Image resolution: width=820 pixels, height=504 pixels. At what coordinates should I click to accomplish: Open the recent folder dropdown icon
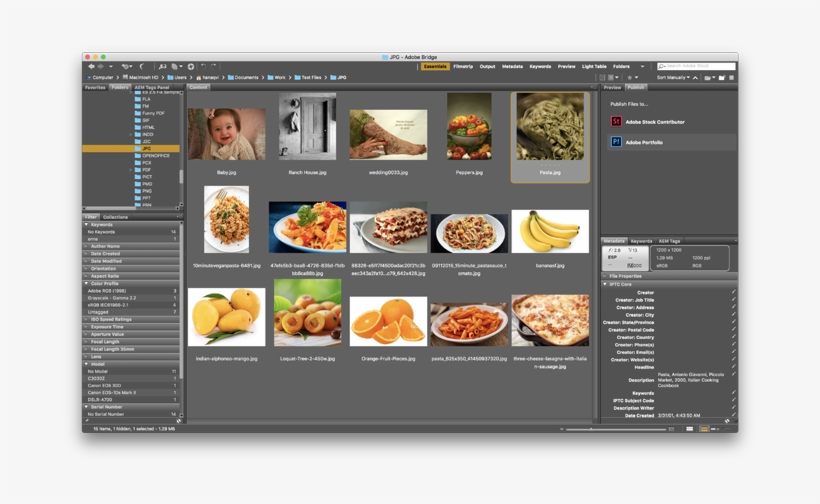[x=709, y=78]
